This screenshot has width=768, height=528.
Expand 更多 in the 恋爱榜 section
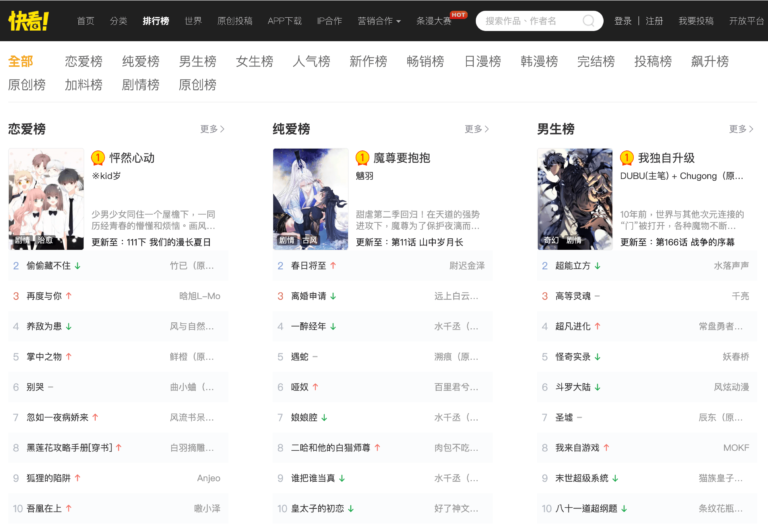(212, 129)
